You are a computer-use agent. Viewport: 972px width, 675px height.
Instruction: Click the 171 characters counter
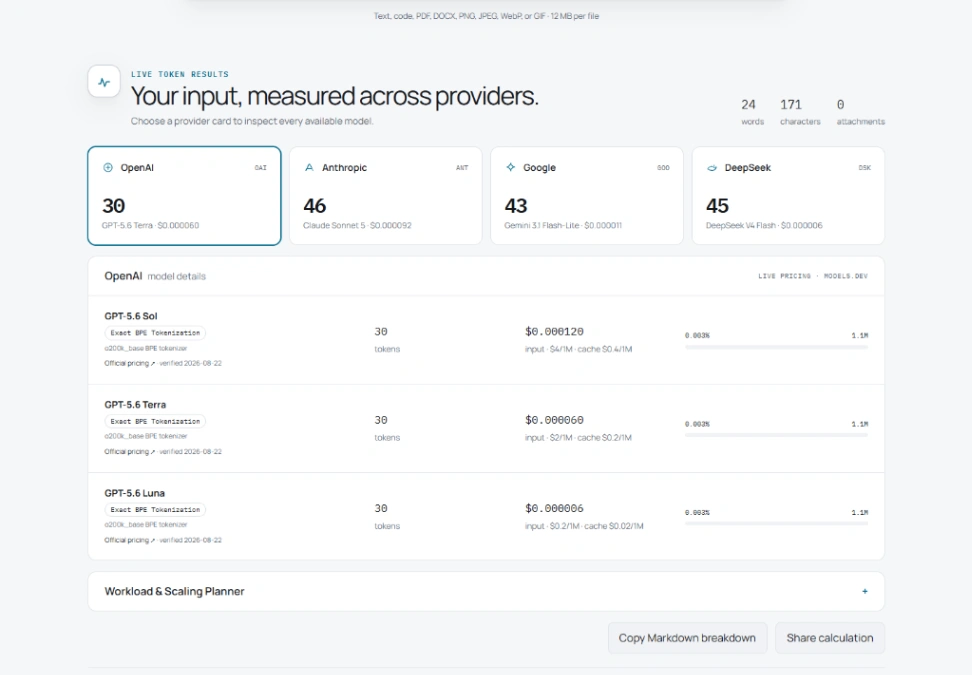point(800,112)
